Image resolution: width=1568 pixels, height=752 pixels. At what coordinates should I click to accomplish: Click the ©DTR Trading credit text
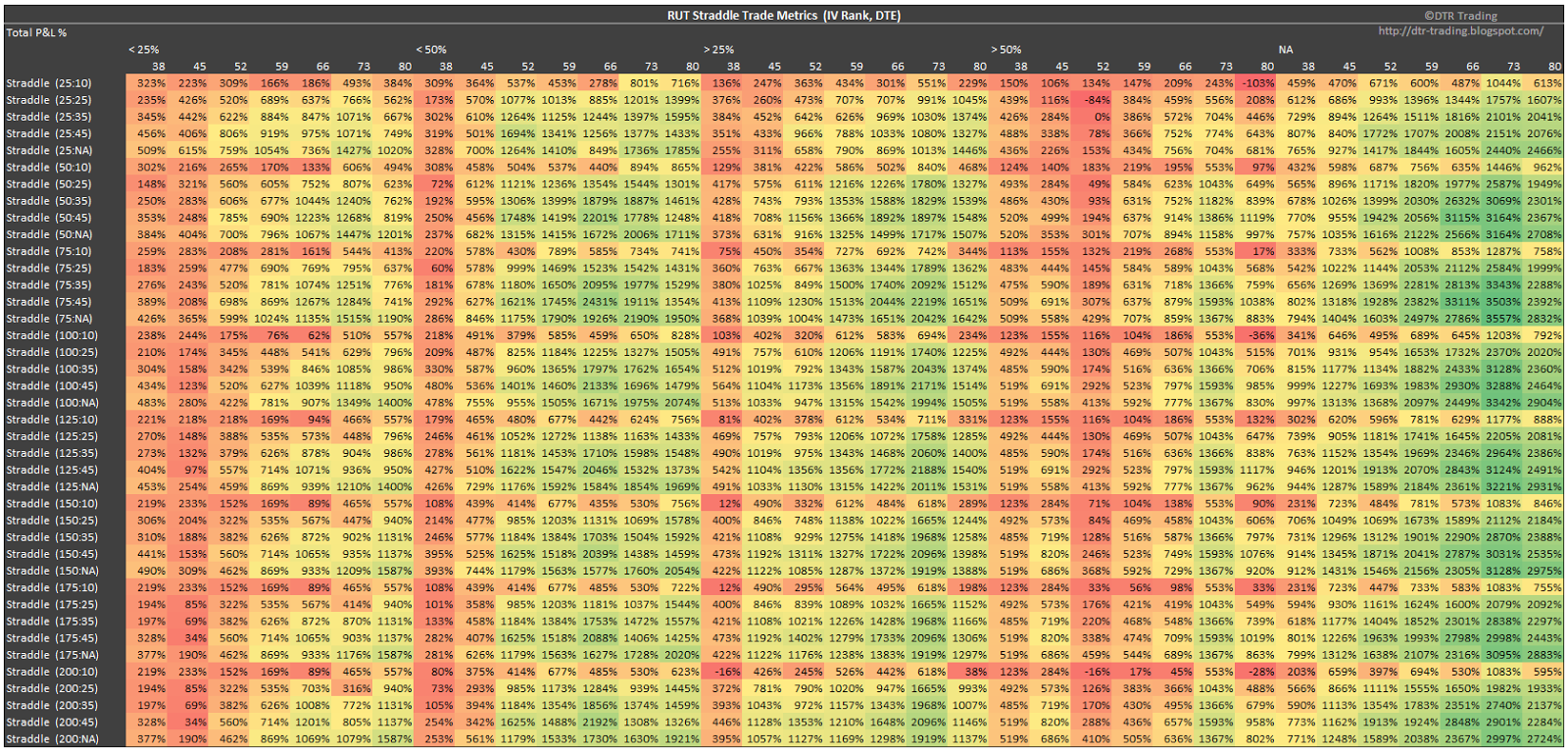click(x=1460, y=16)
